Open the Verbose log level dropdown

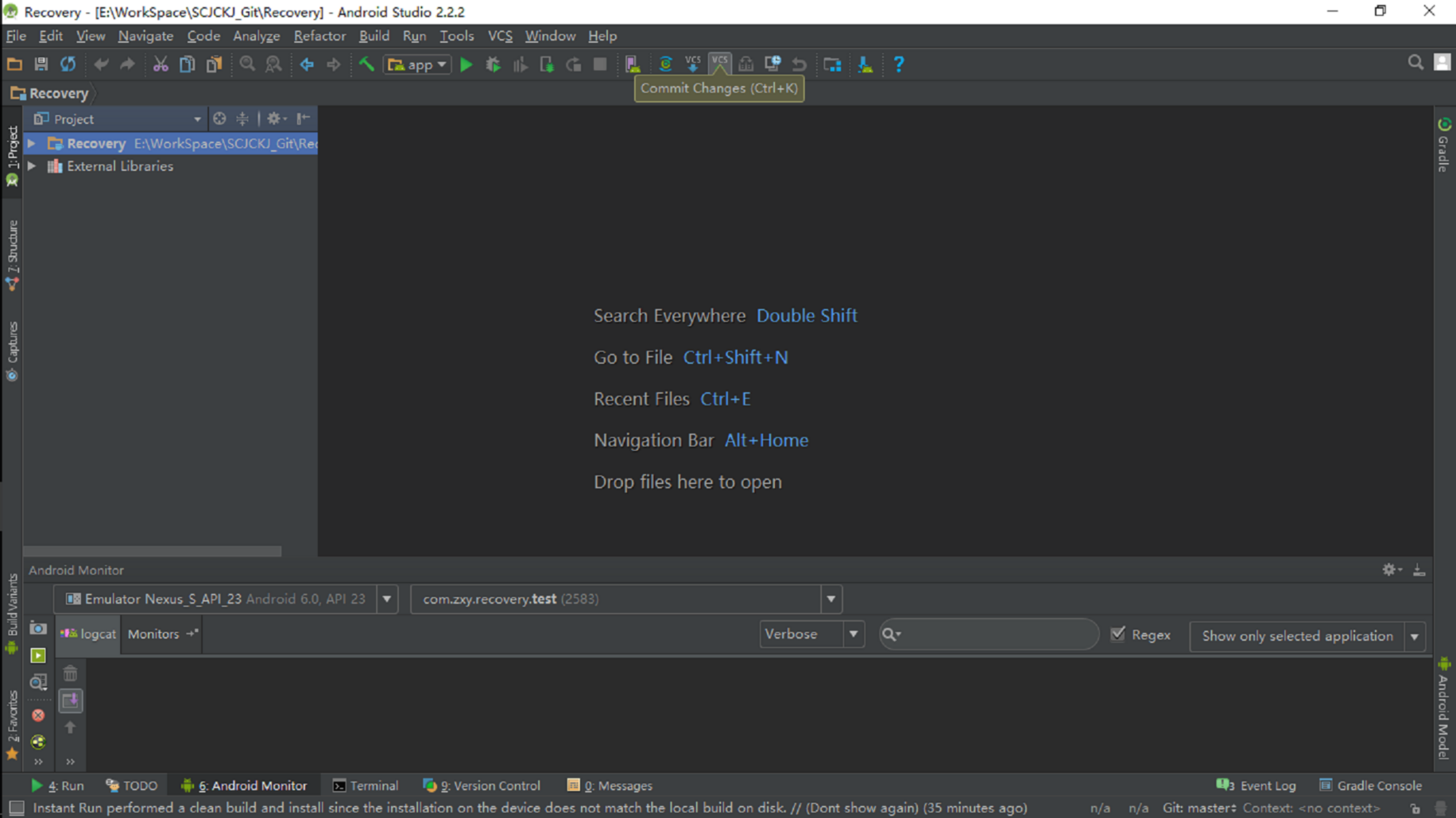pyautogui.click(x=811, y=634)
